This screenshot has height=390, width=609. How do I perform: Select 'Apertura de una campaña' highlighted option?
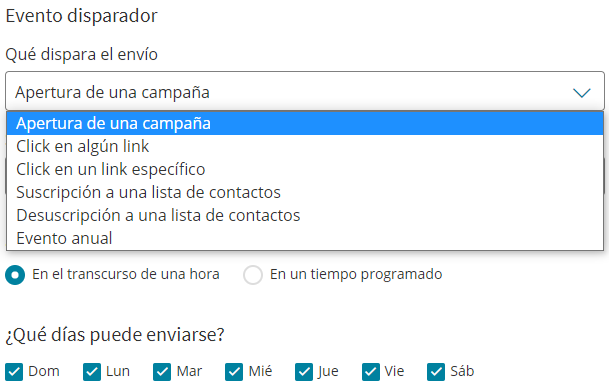(305, 124)
